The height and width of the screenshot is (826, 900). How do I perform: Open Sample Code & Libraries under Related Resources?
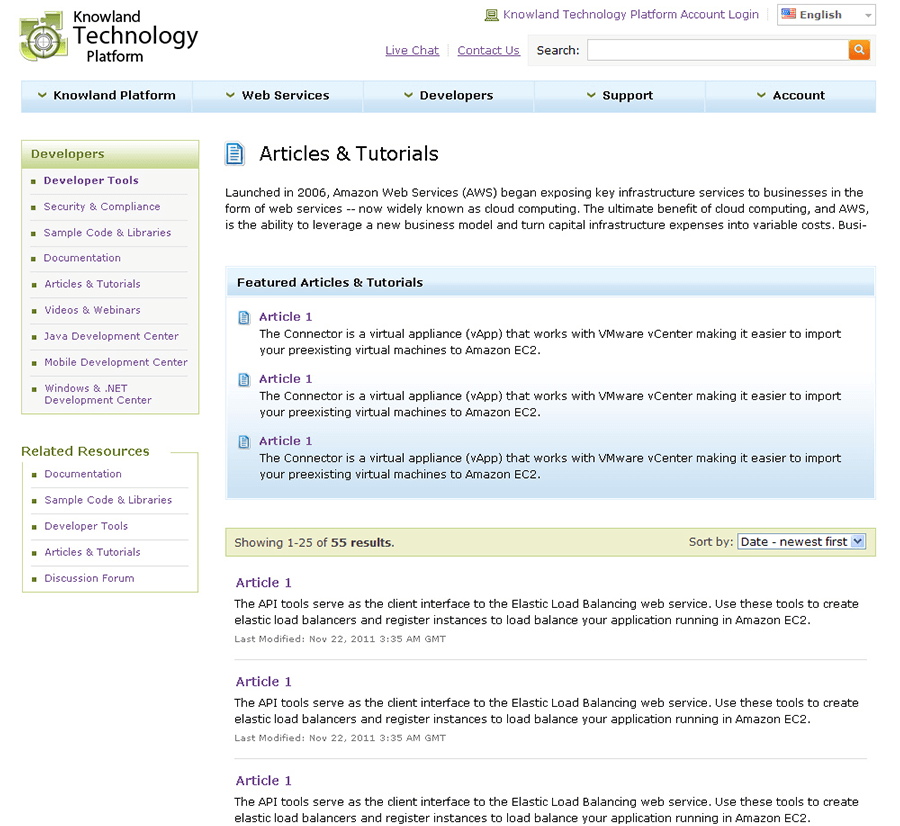[108, 500]
